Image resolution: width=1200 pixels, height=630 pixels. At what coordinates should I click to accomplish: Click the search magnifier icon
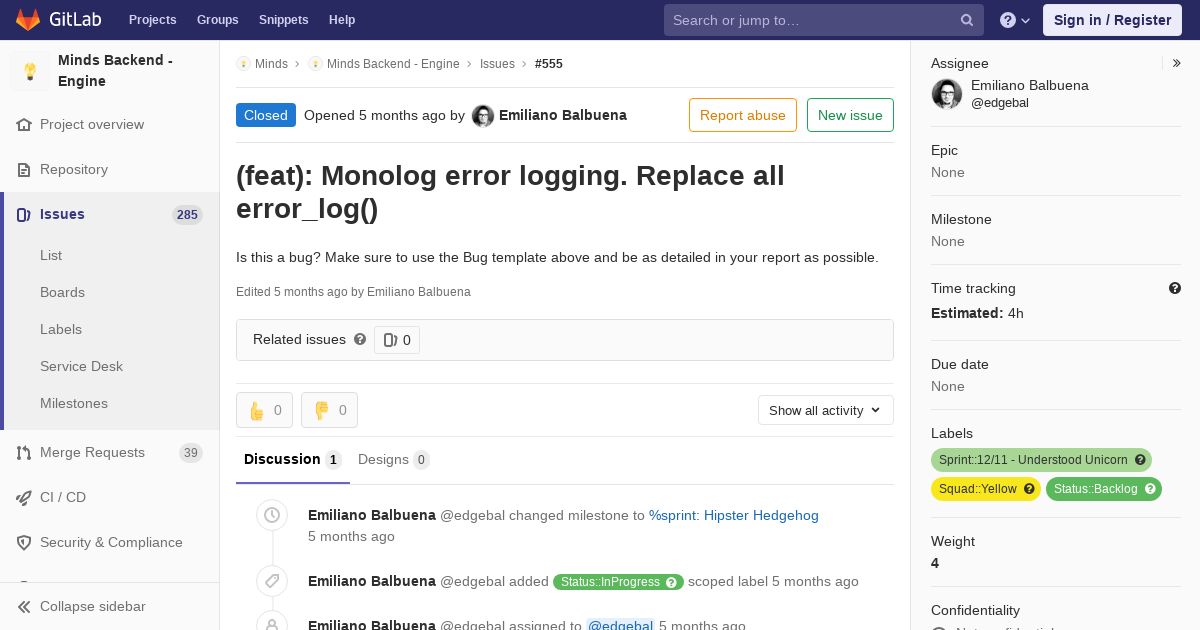tap(967, 20)
